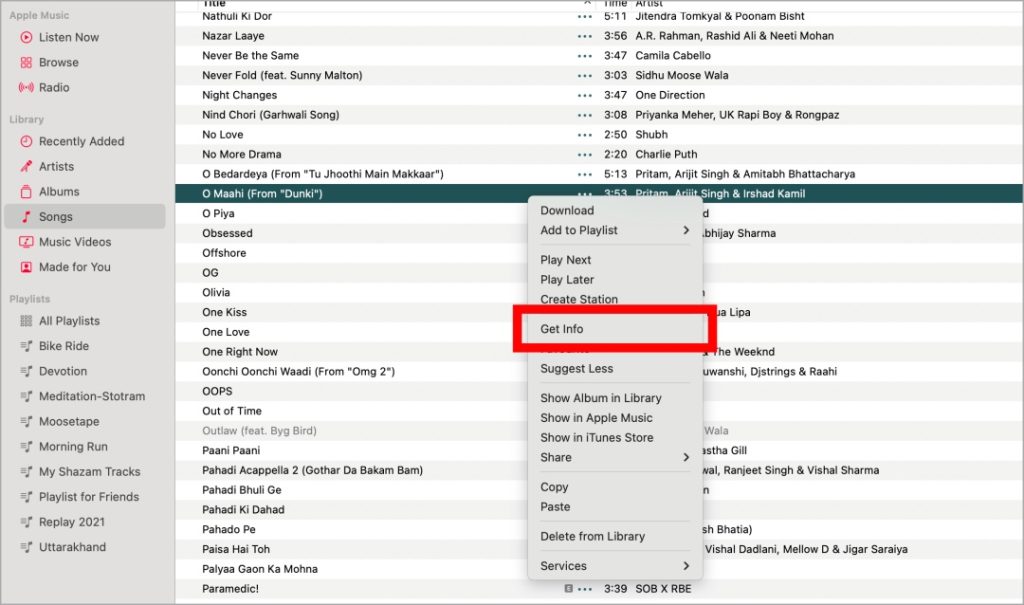Click the Devotion playlist icon

point(26,371)
